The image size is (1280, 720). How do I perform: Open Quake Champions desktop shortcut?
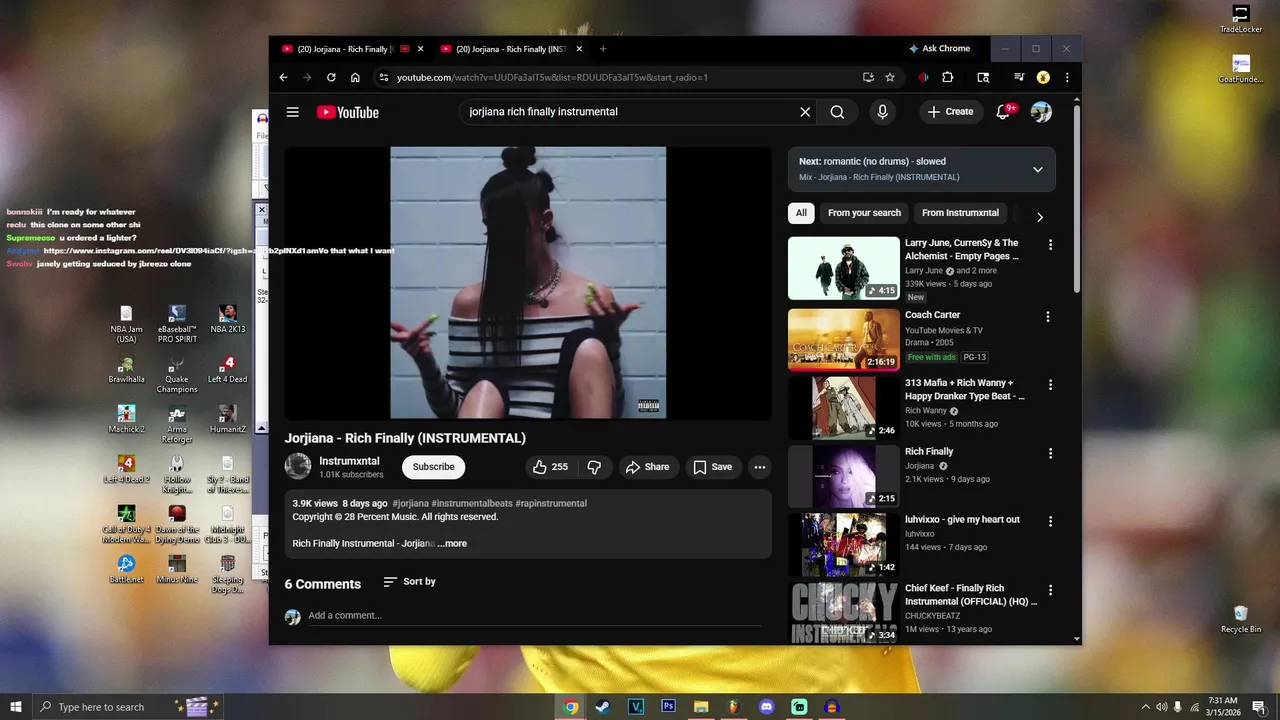coord(177,374)
